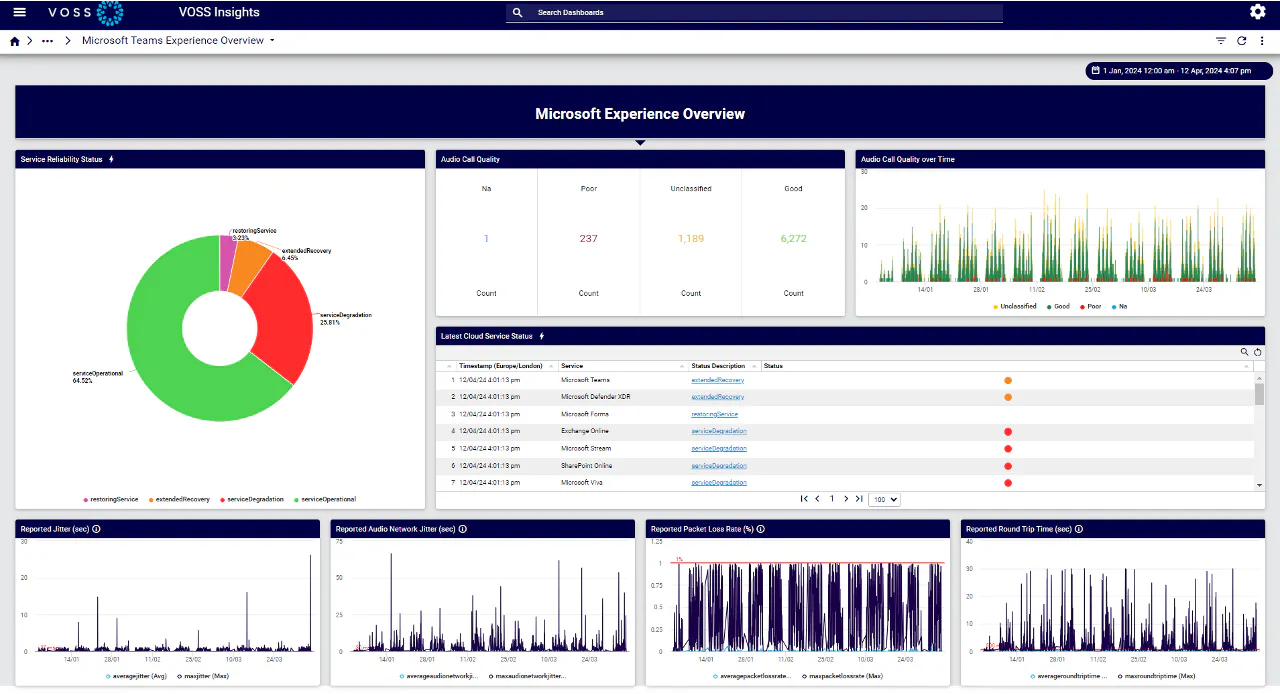Click the VOSS logo

pos(86,13)
